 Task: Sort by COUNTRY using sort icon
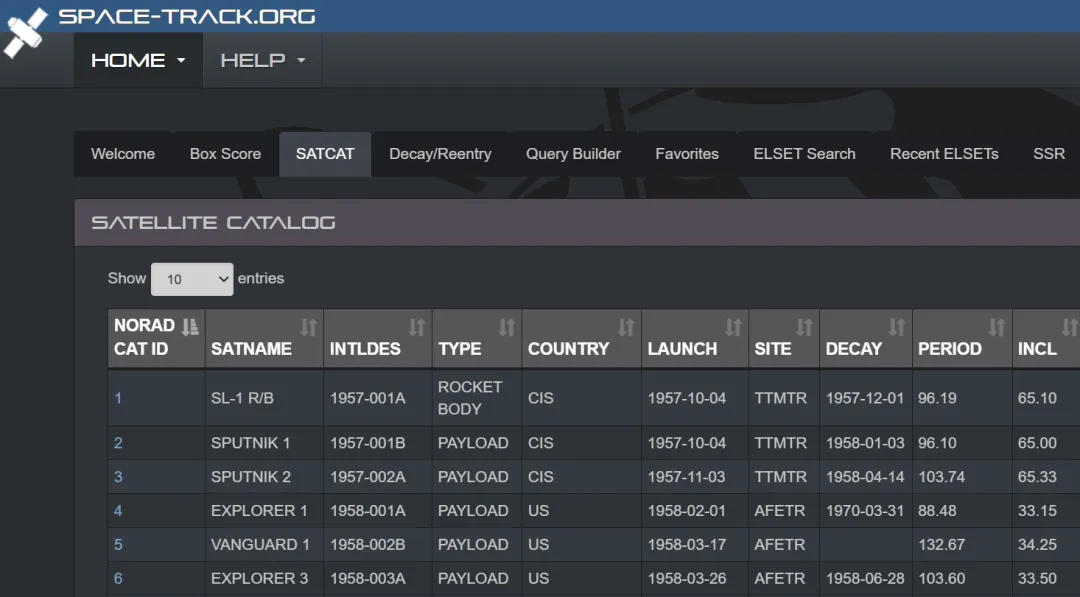point(626,327)
